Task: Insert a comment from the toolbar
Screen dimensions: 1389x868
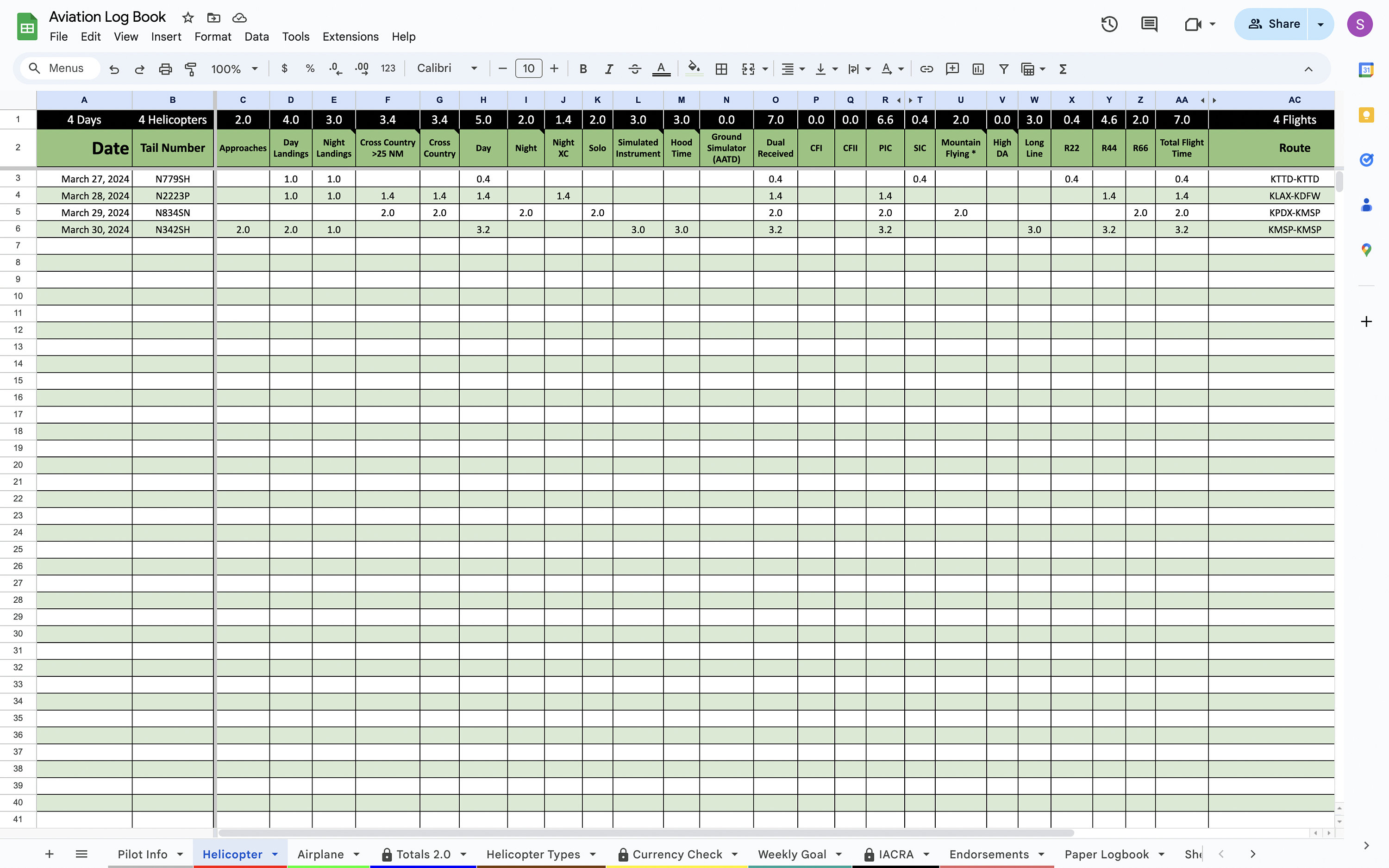Action: [951, 69]
